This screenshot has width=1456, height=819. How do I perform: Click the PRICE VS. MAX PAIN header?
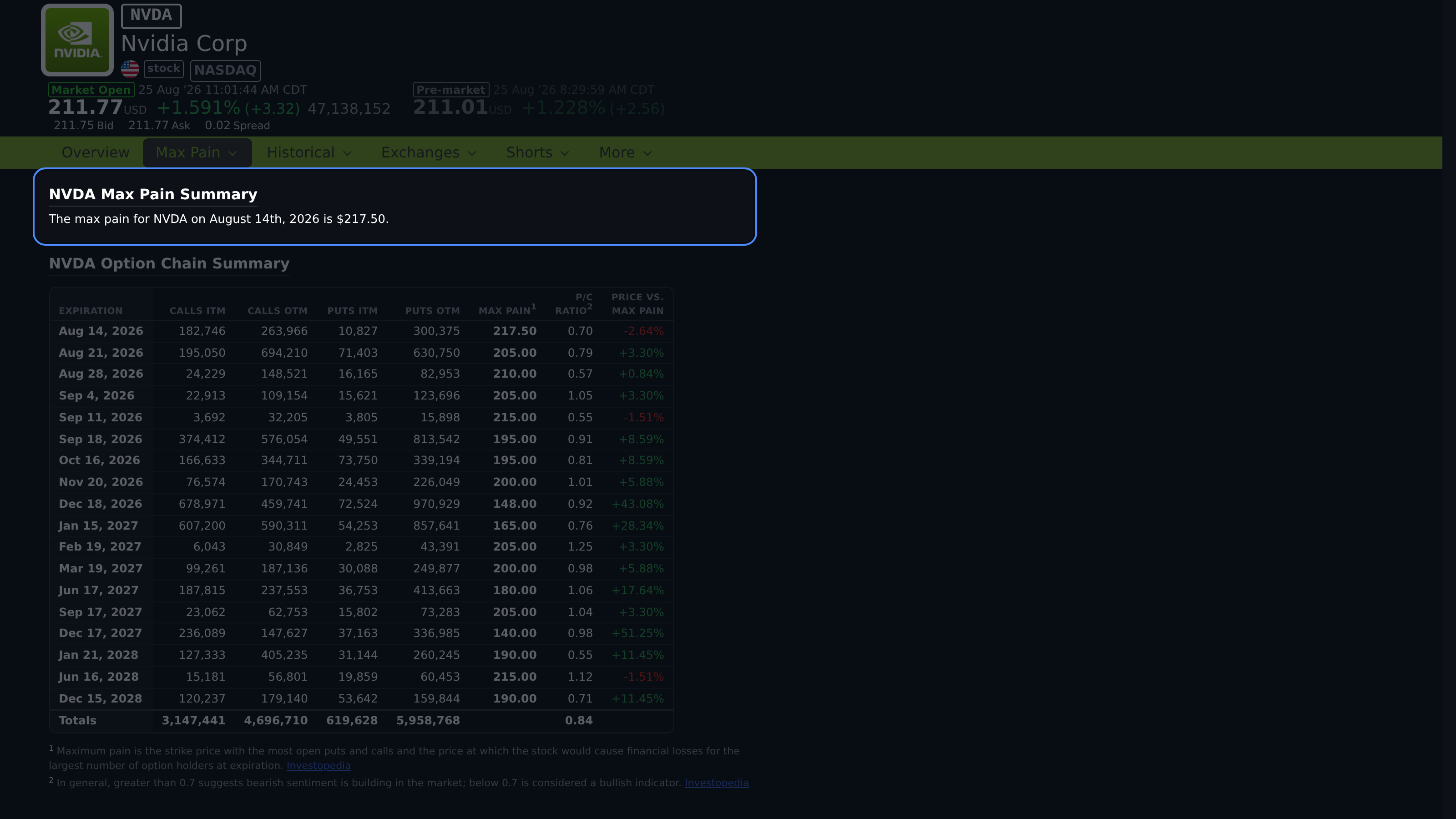point(637,303)
